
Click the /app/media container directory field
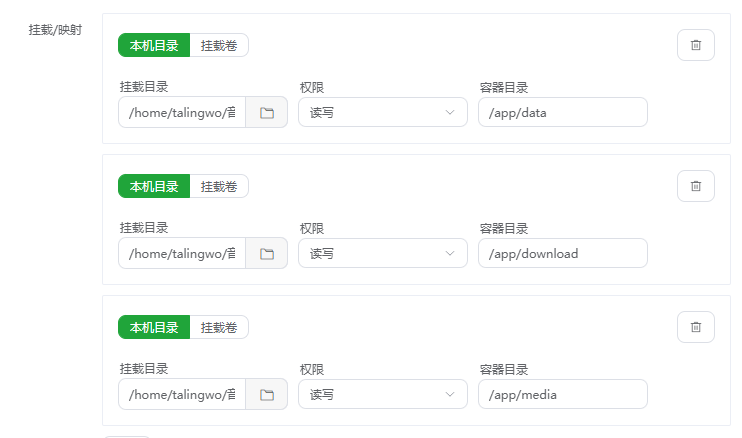click(562, 395)
